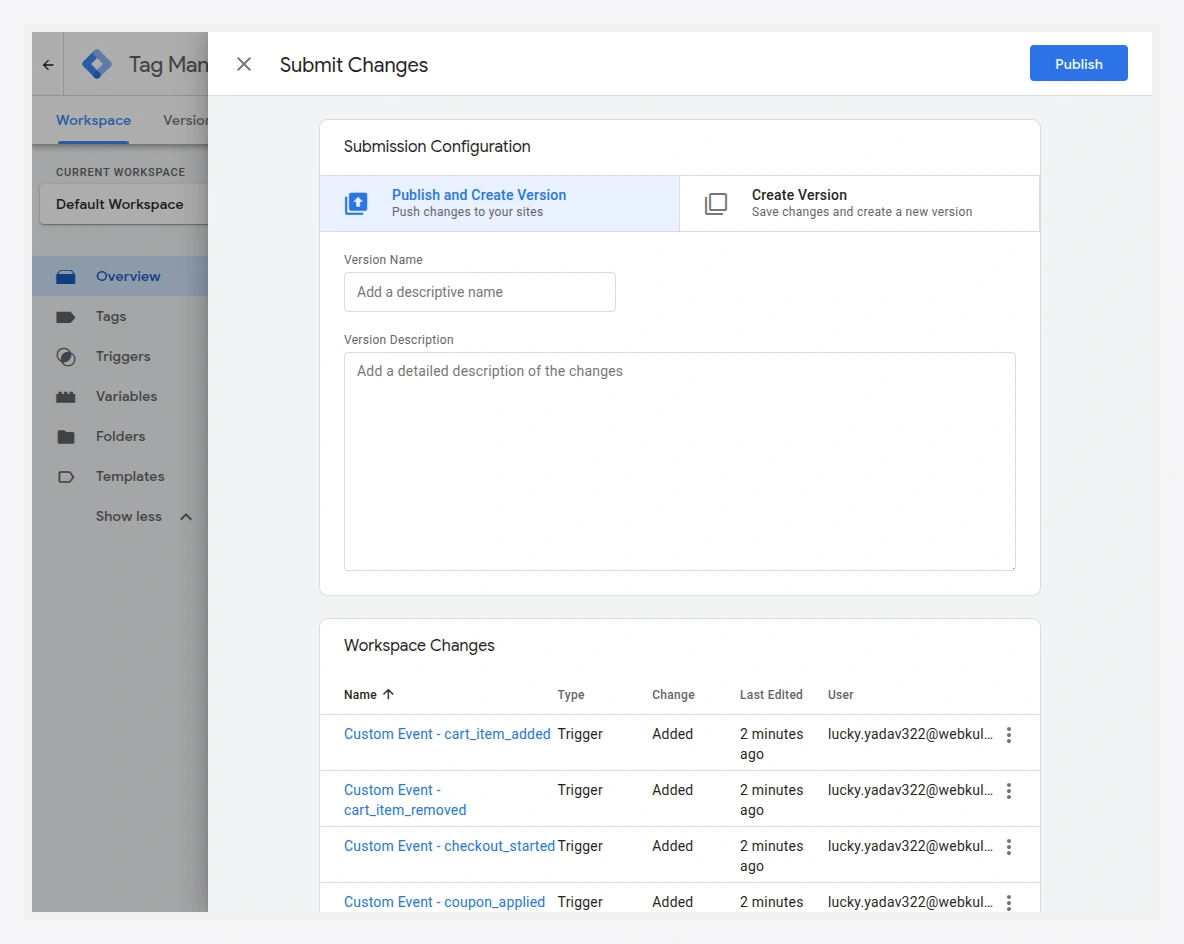The height and width of the screenshot is (944, 1184).
Task: Collapse sidebar with Show less chevron
Action: (x=186, y=517)
